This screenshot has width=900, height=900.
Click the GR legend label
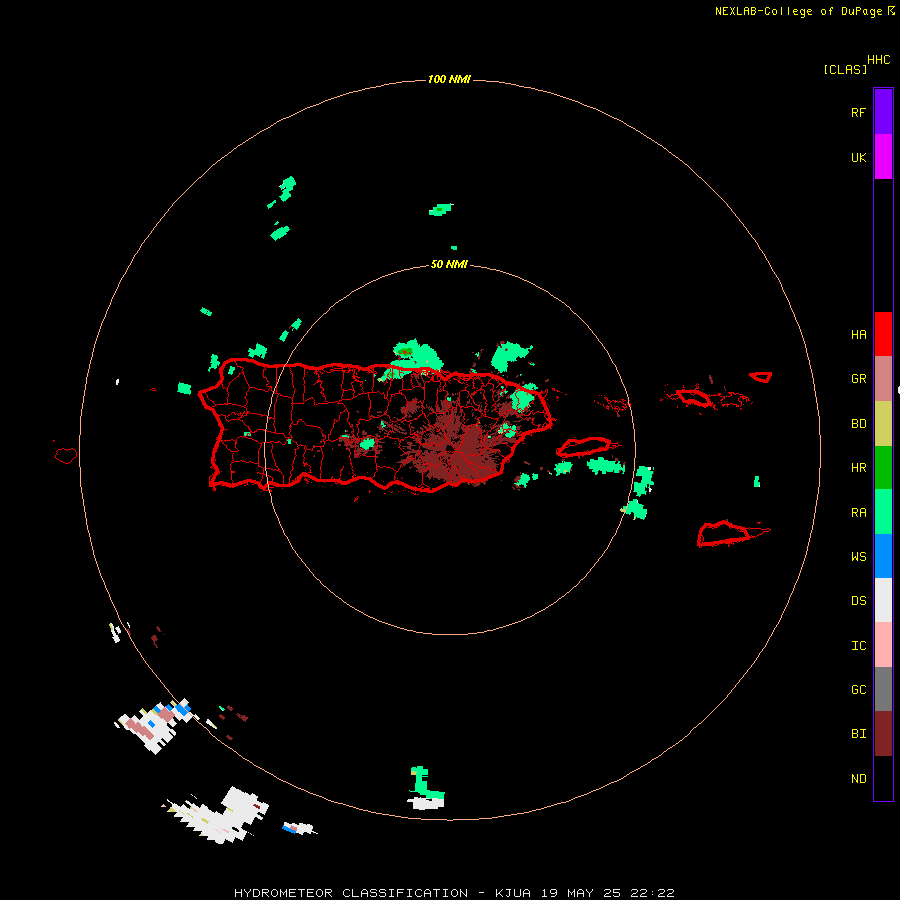coord(858,379)
